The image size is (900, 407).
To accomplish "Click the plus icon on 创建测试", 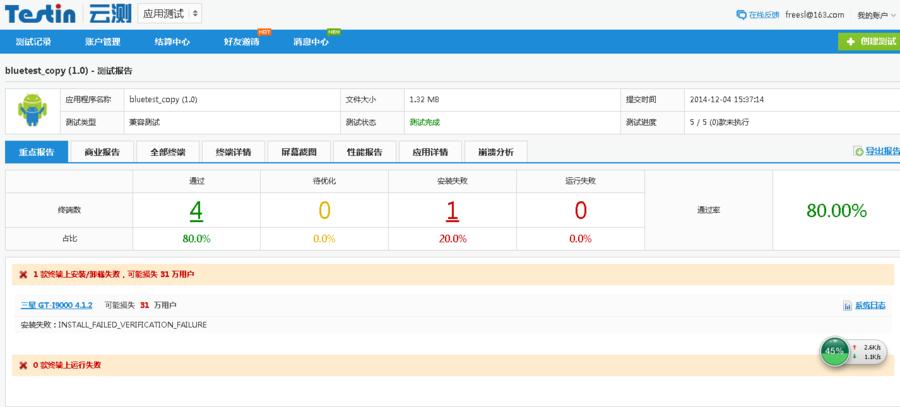I will [x=851, y=42].
